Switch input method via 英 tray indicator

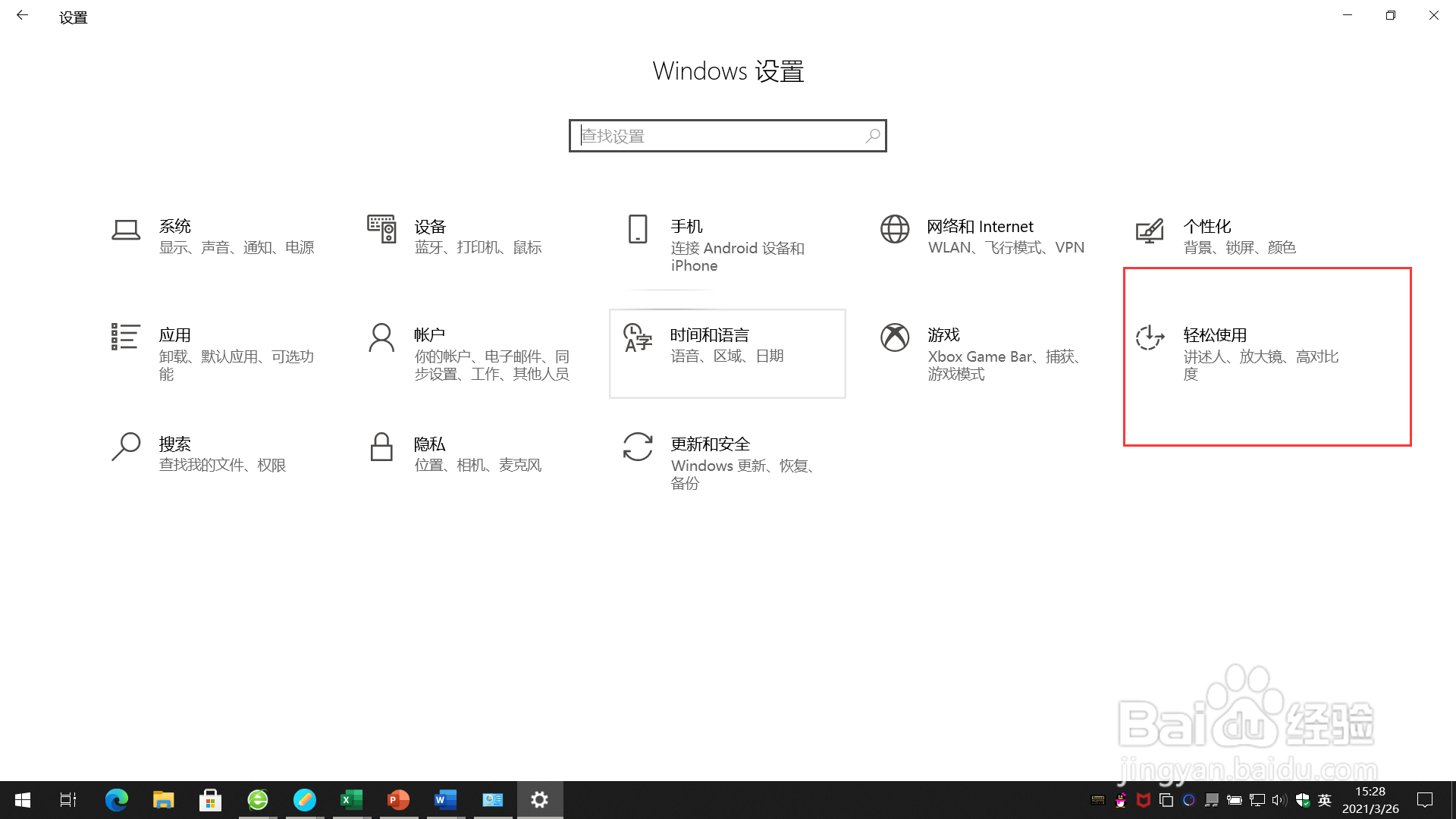(1324, 799)
